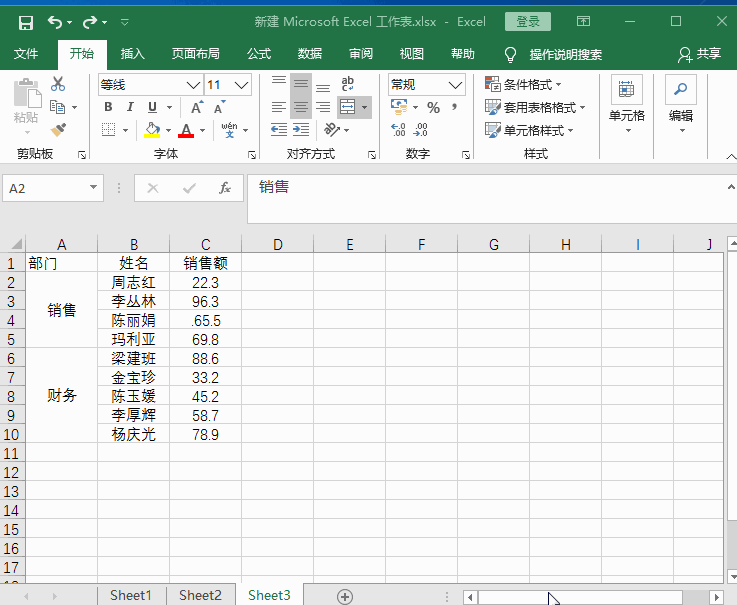This screenshot has height=605, width=737.
Task: Click the insert function fx icon
Action: pyautogui.click(x=225, y=189)
